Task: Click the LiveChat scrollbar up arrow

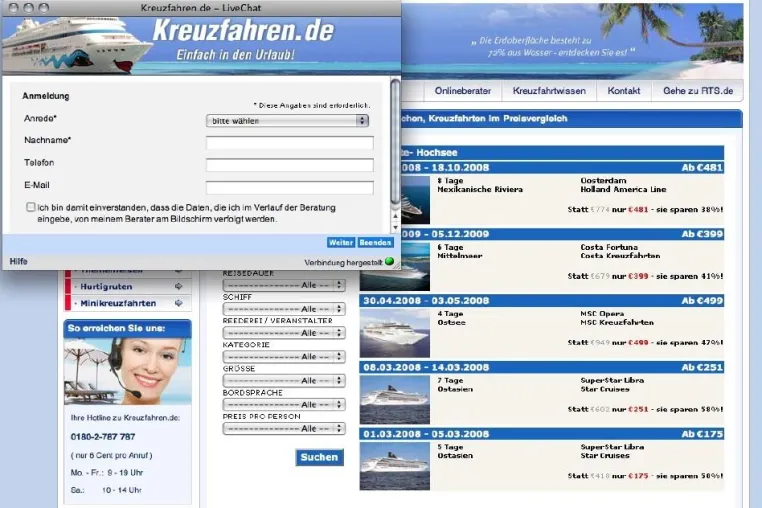Action: [395, 215]
